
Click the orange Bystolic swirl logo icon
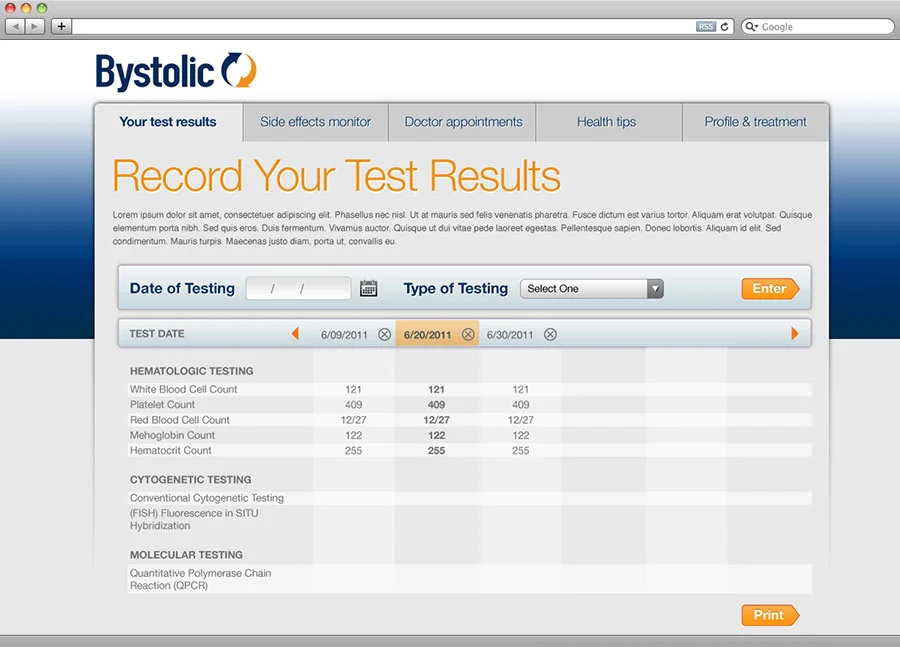tap(240, 70)
